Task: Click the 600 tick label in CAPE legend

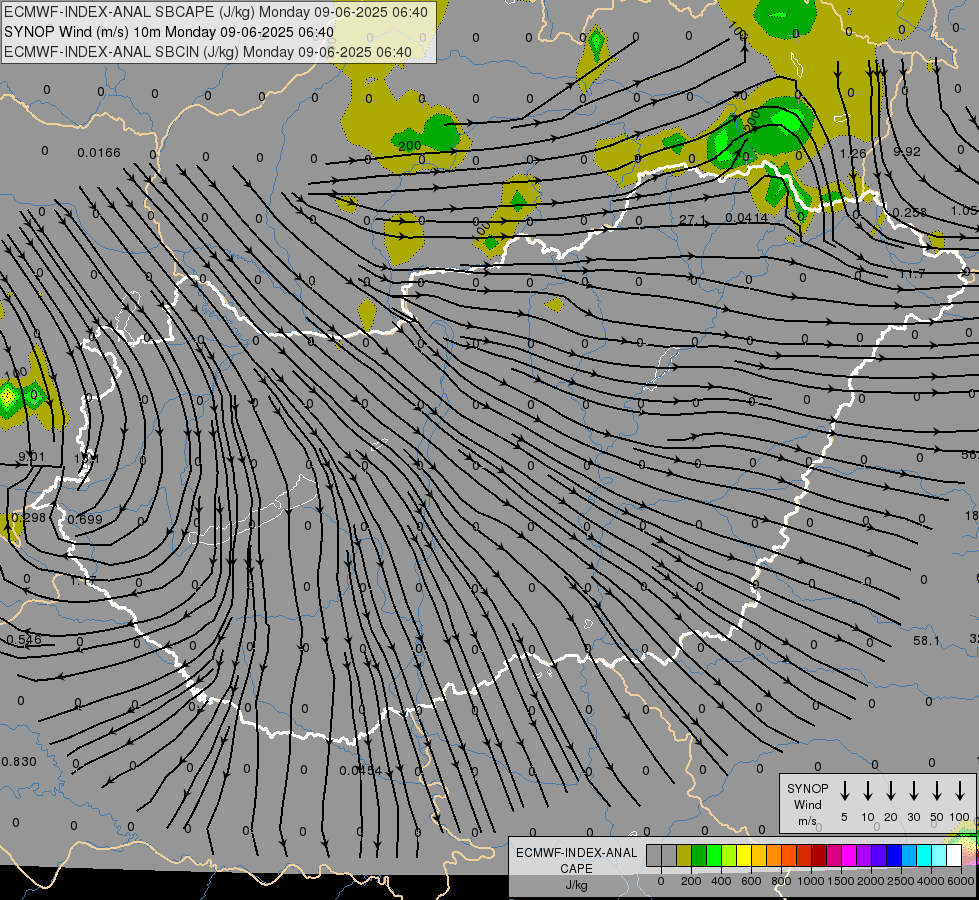Action: (x=751, y=881)
